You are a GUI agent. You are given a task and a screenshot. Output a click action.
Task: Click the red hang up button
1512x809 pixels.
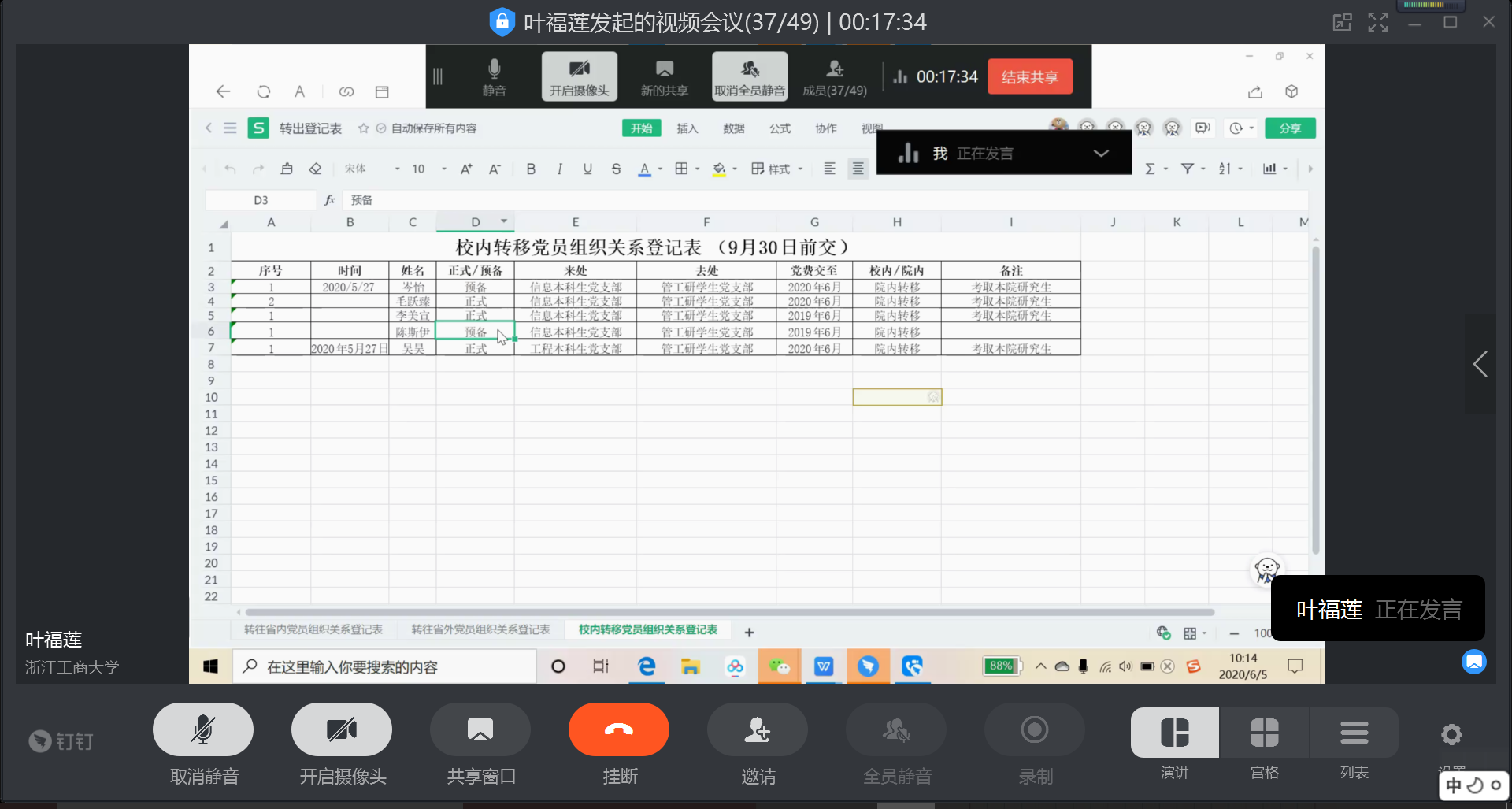pos(618,729)
